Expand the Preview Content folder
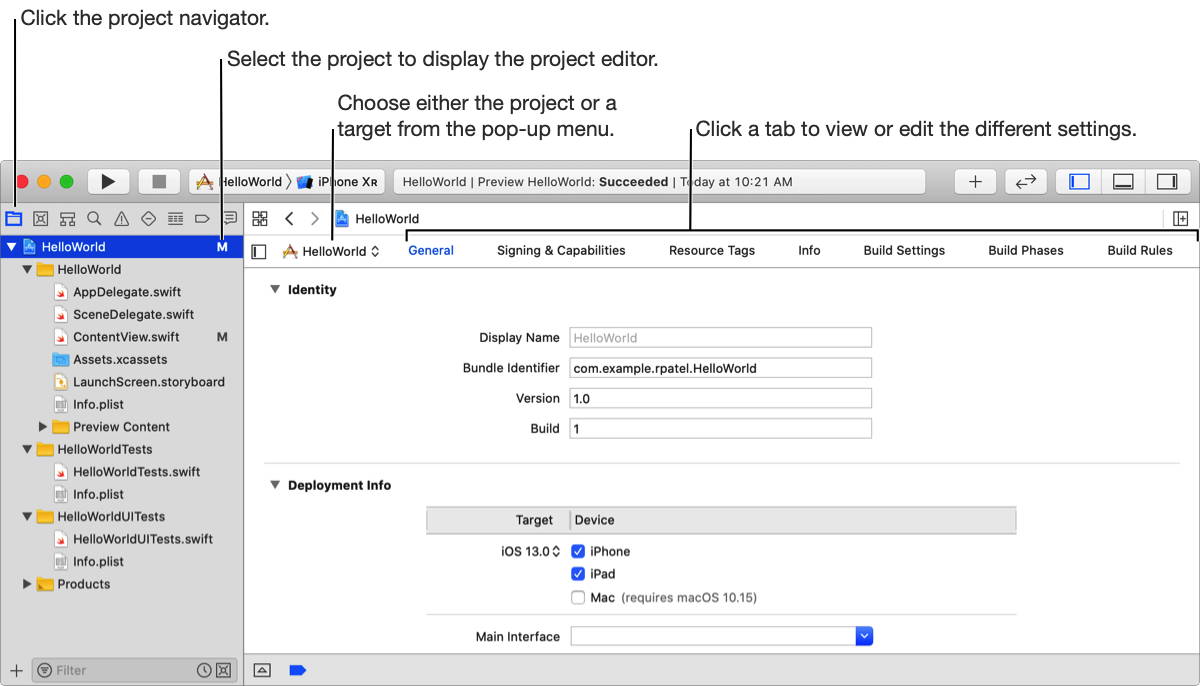Image resolution: width=1202 pixels, height=686 pixels. click(43, 427)
